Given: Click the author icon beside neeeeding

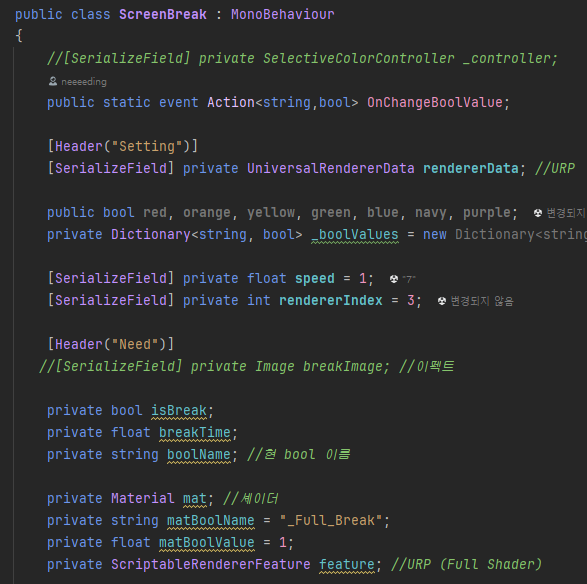Looking at the screenshot, I should point(53,81).
